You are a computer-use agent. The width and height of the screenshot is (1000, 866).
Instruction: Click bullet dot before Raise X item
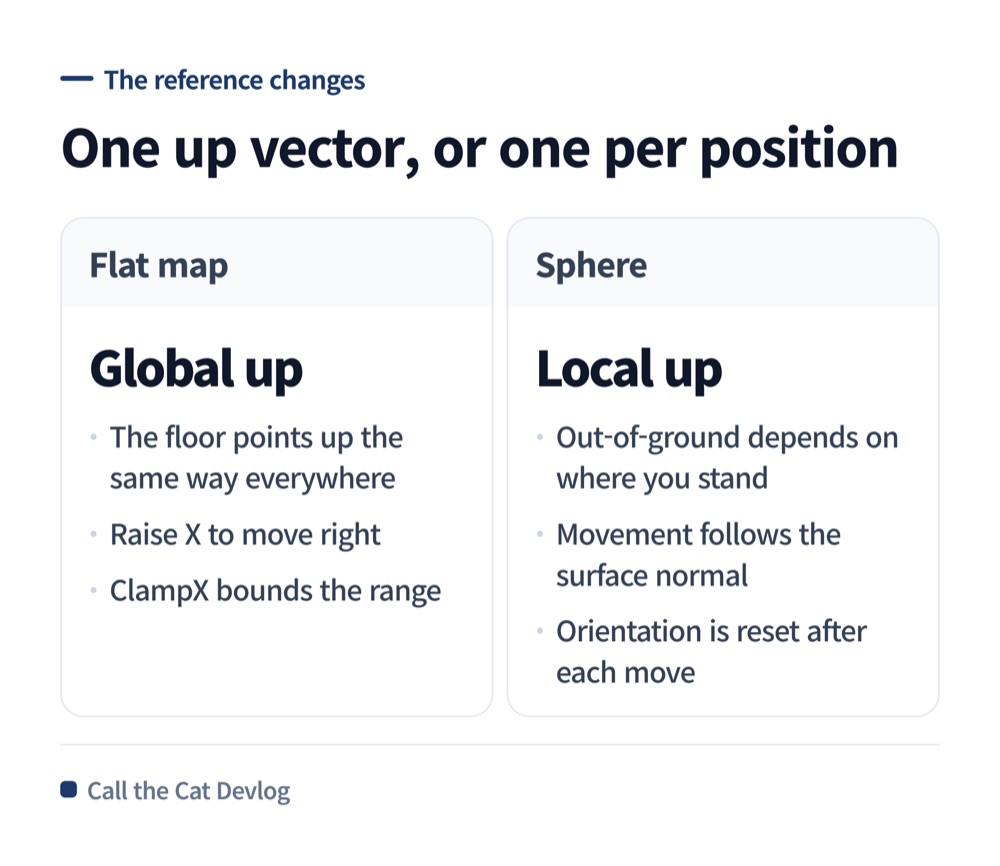tap(94, 534)
